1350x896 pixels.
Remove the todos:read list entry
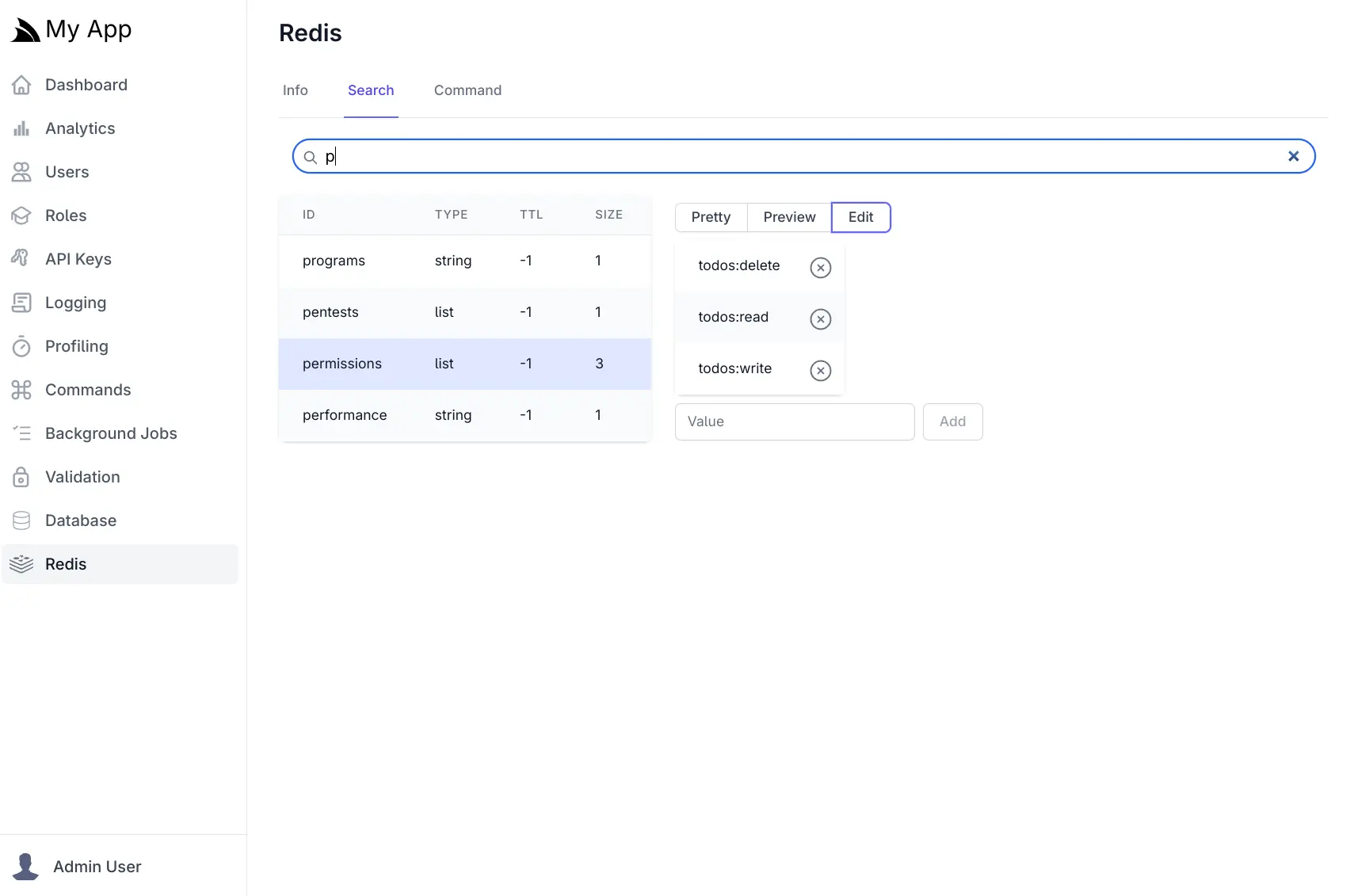(820, 319)
